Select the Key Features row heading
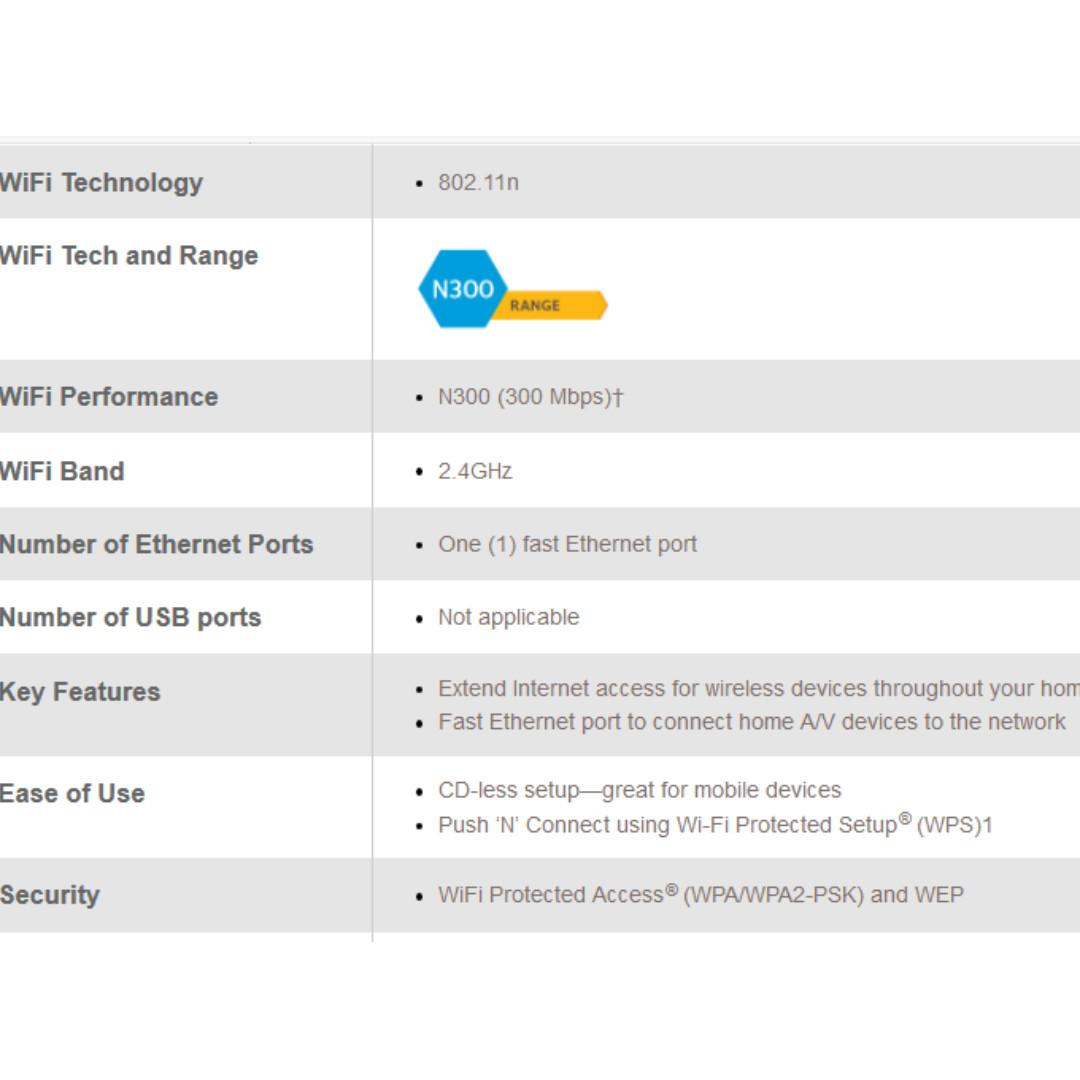 point(80,692)
